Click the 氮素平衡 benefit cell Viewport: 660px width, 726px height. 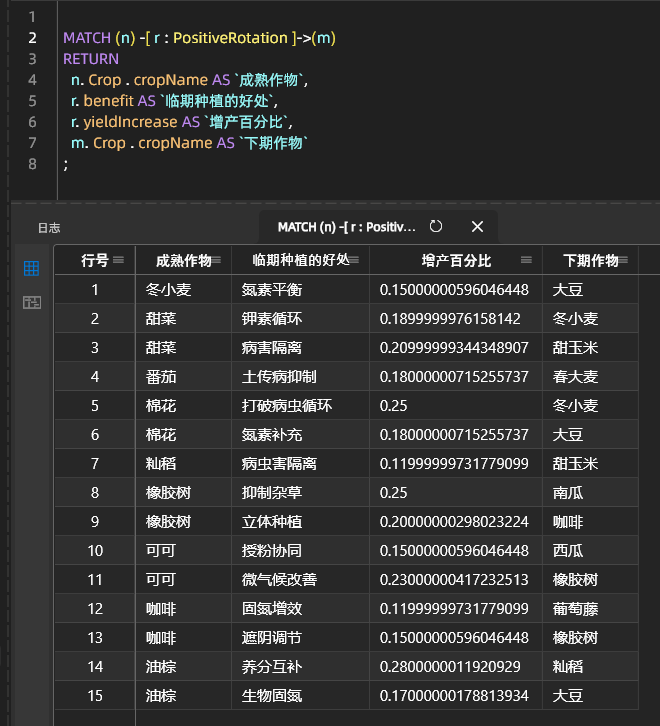tap(271, 290)
